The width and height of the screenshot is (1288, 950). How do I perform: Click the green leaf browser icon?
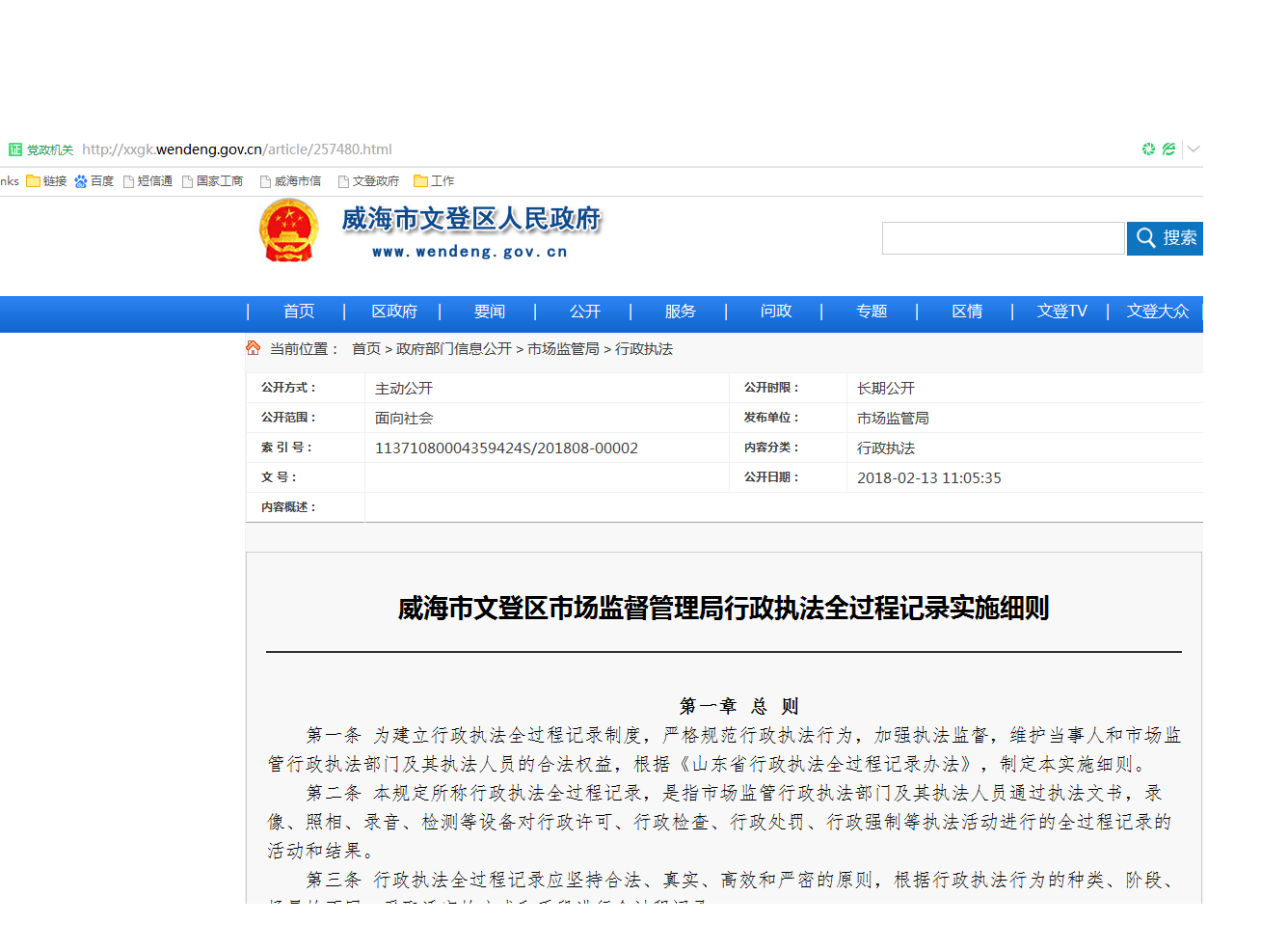click(1168, 149)
